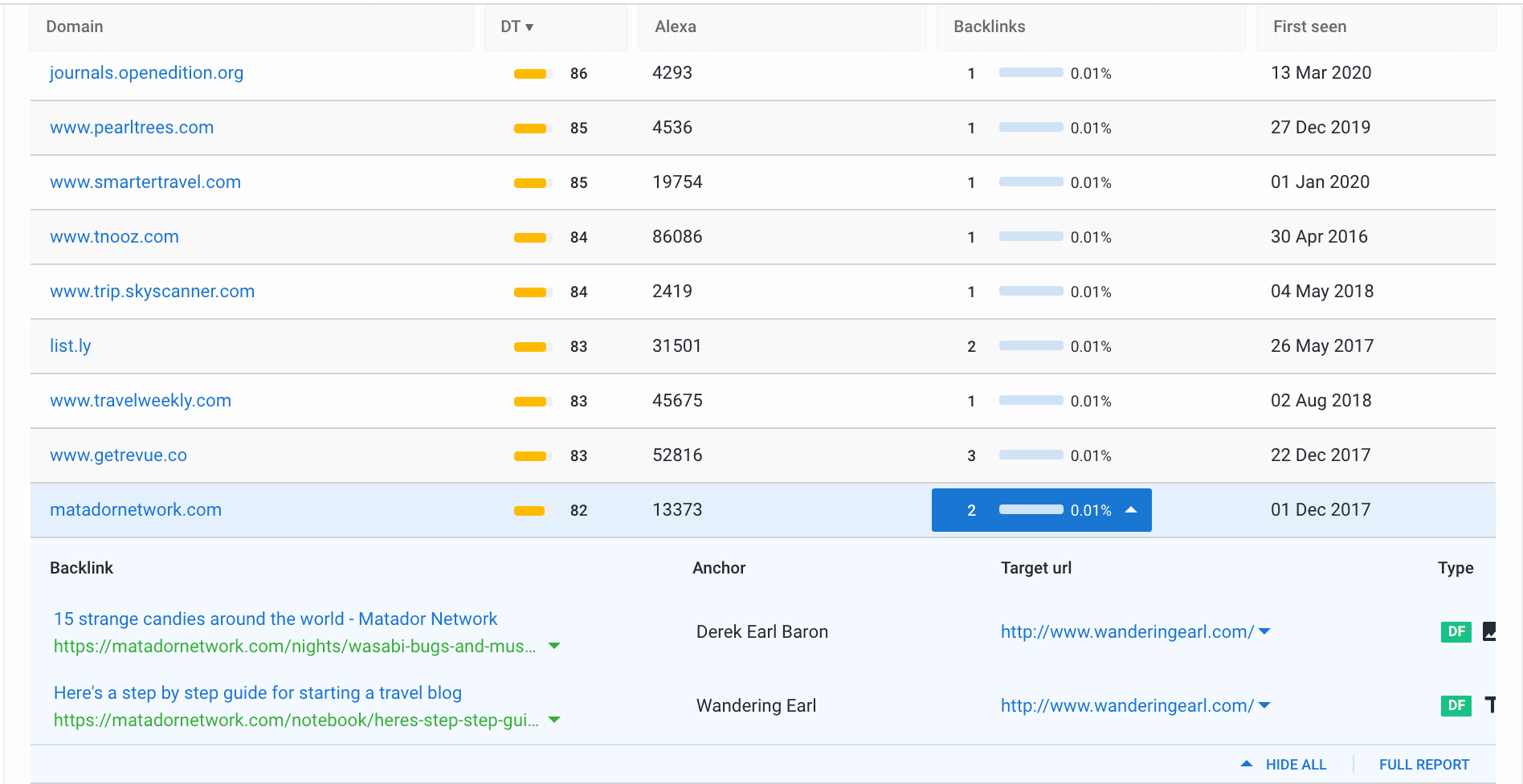Click backlinks bar in list.ly row
Screen dimensions: 1523x784
point(1031,346)
